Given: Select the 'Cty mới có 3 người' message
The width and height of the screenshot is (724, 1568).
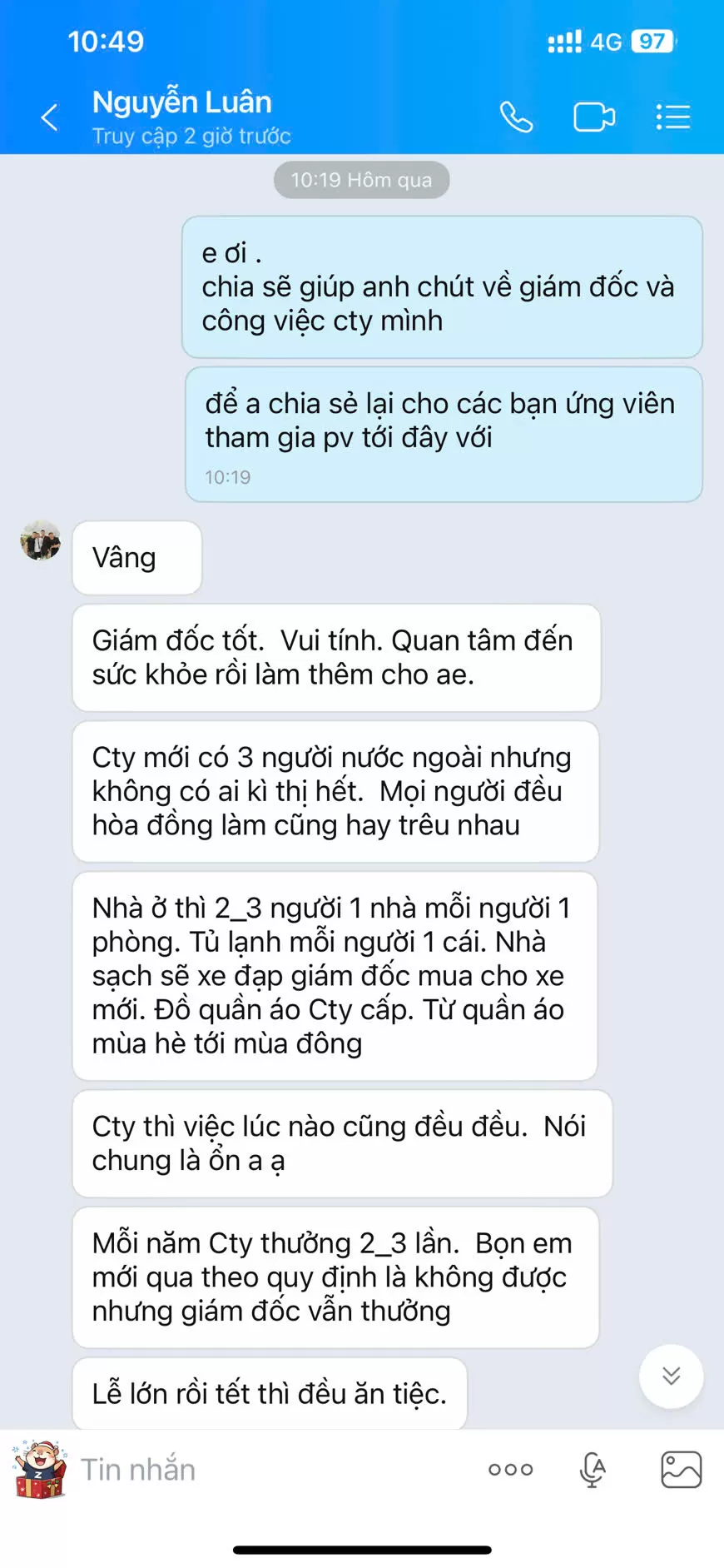Looking at the screenshot, I should [x=335, y=792].
